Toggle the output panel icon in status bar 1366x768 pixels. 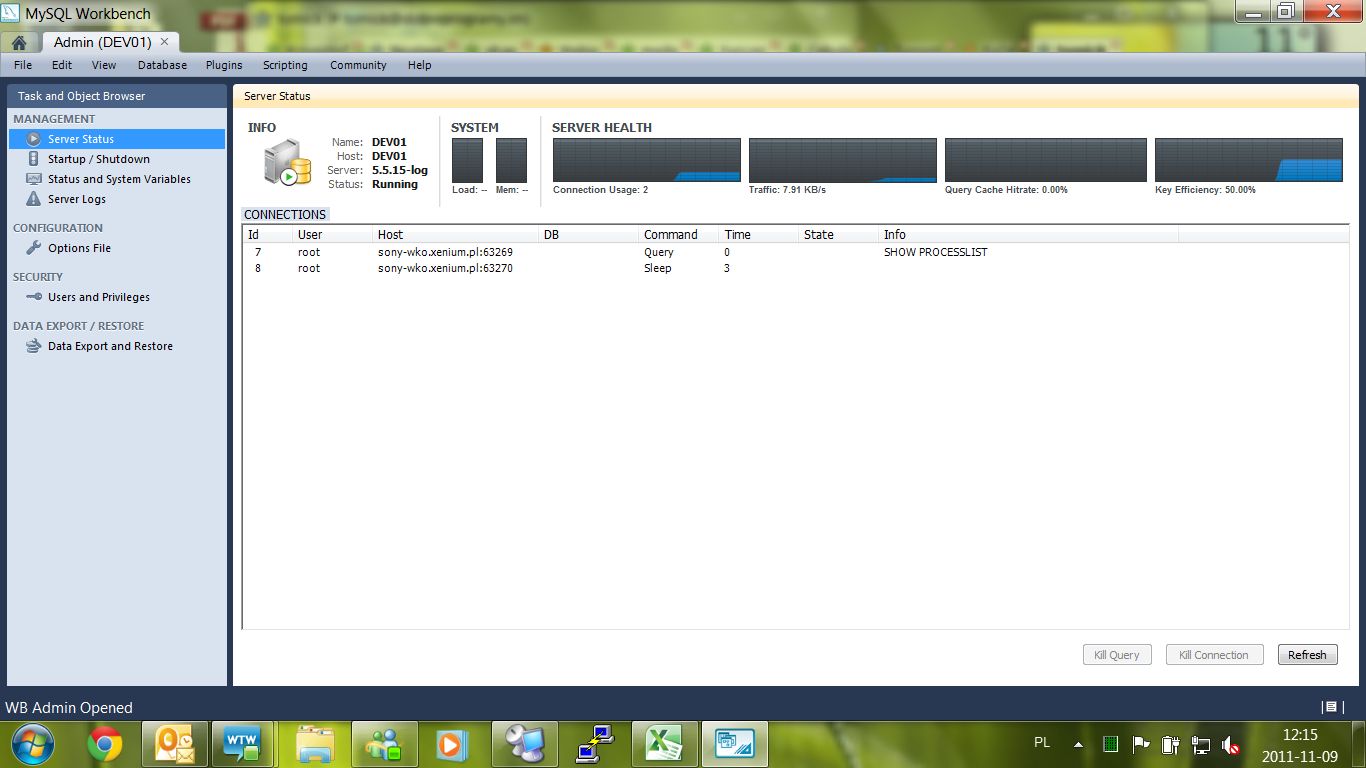coord(1330,707)
